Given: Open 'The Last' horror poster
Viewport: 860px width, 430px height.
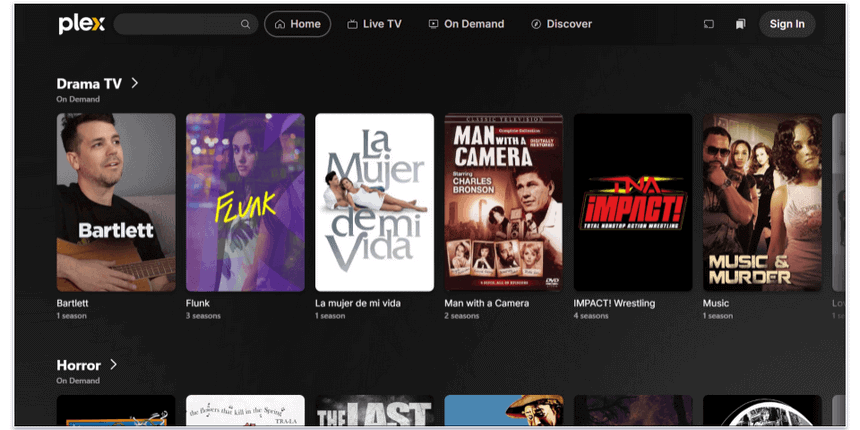Looking at the screenshot, I should (x=375, y=410).
